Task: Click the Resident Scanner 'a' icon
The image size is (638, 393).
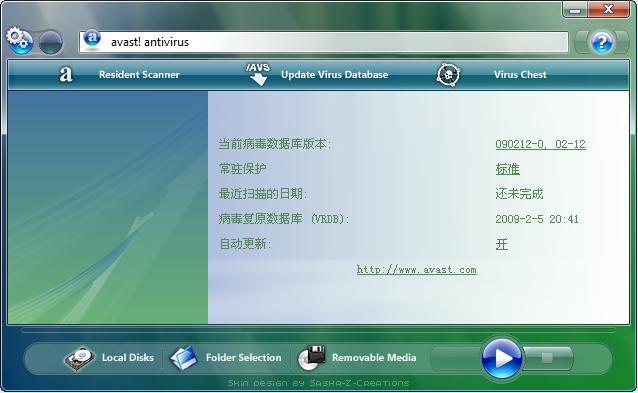Action: [66, 74]
